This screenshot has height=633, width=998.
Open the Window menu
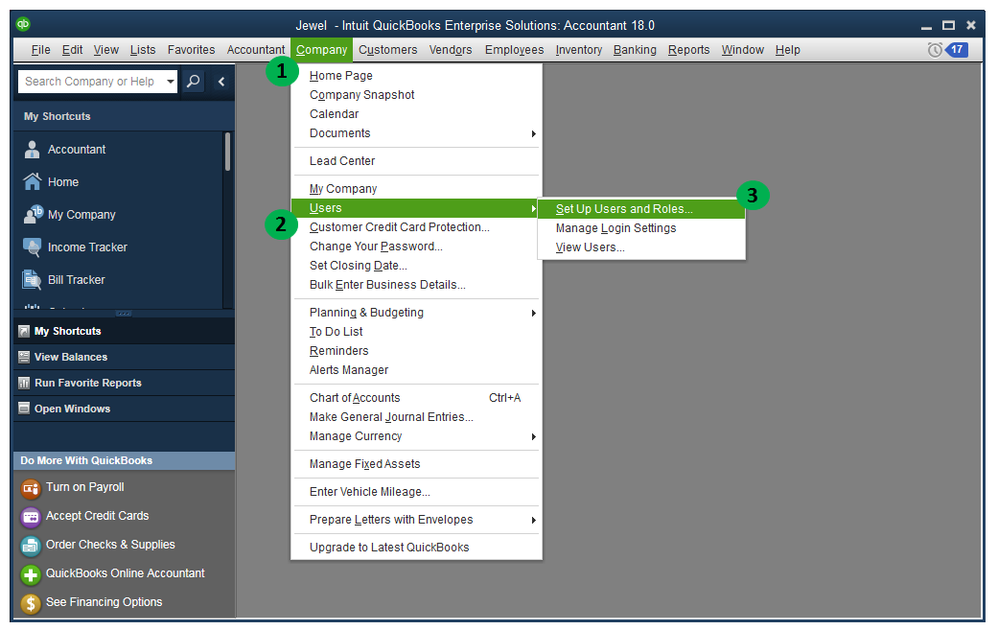coord(742,50)
